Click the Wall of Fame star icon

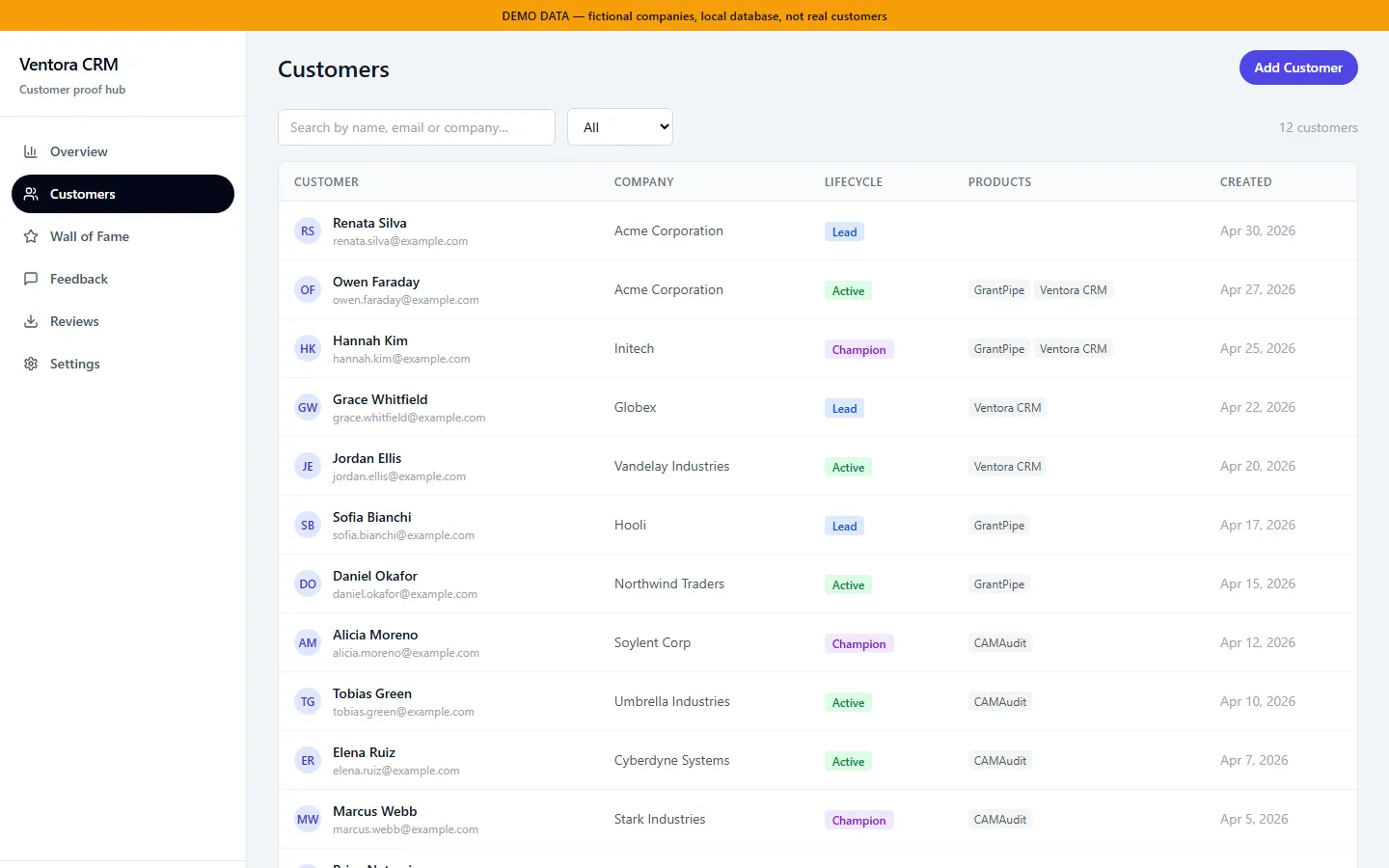coord(31,236)
